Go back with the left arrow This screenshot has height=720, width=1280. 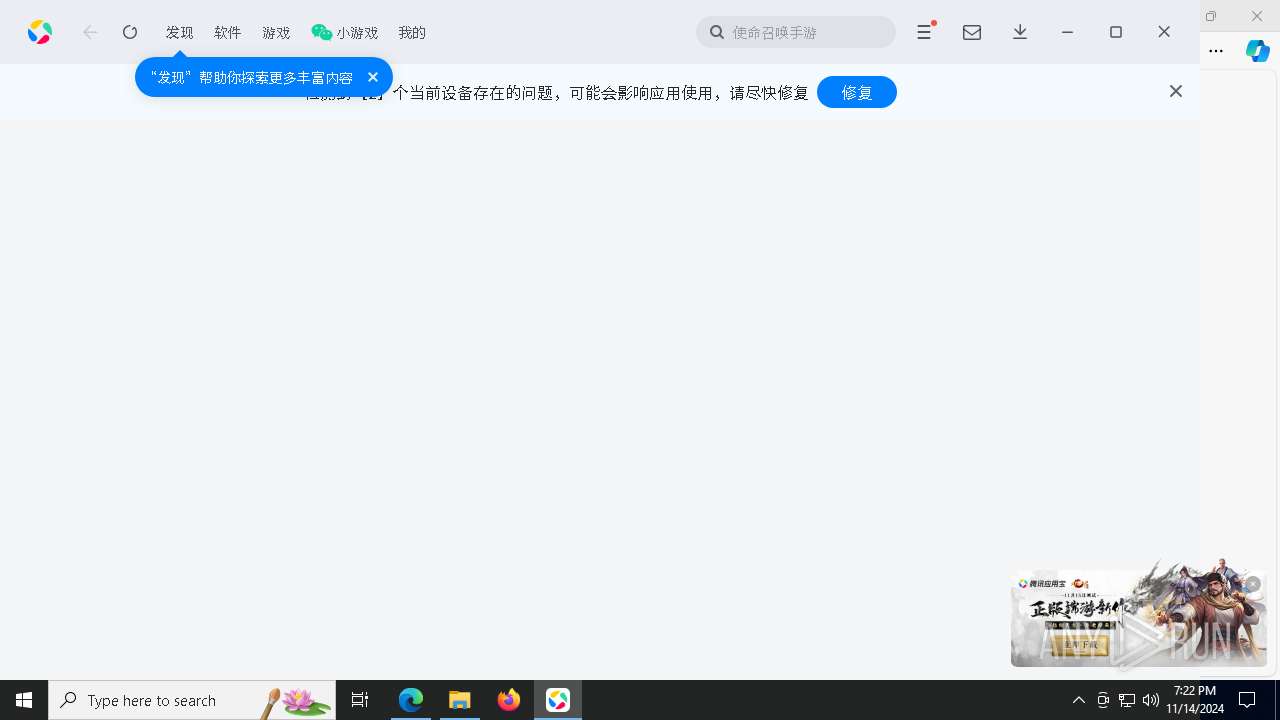click(x=90, y=32)
